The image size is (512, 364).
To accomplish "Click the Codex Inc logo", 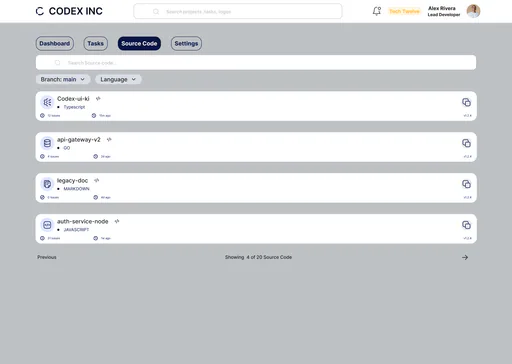I will coord(40,11).
